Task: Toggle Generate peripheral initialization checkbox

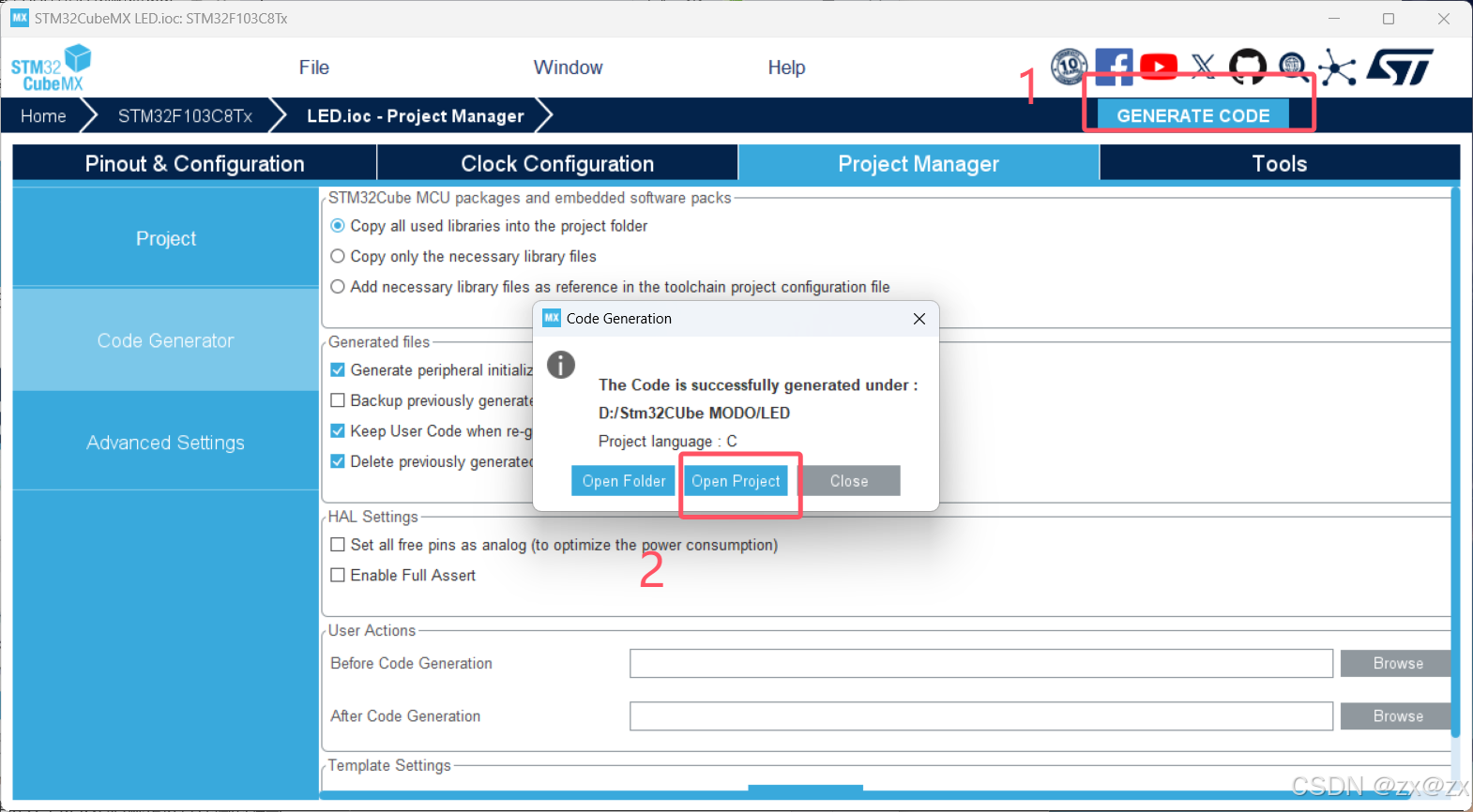Action: coord(338,370)
